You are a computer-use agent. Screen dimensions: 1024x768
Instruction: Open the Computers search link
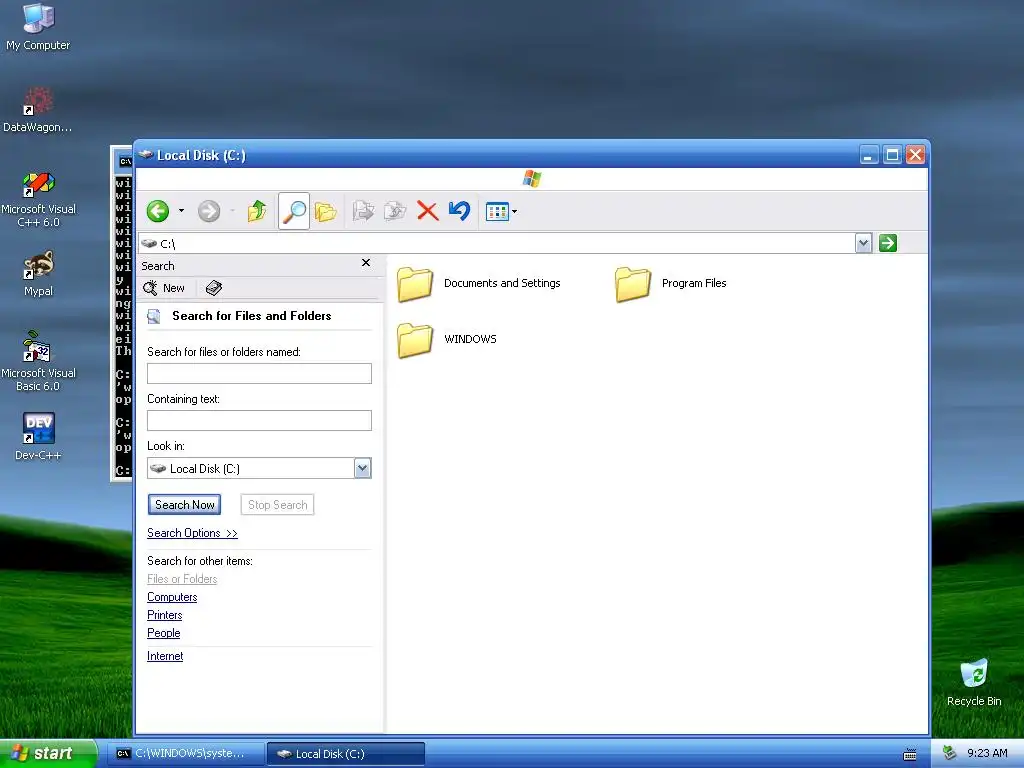pos(172,597)
